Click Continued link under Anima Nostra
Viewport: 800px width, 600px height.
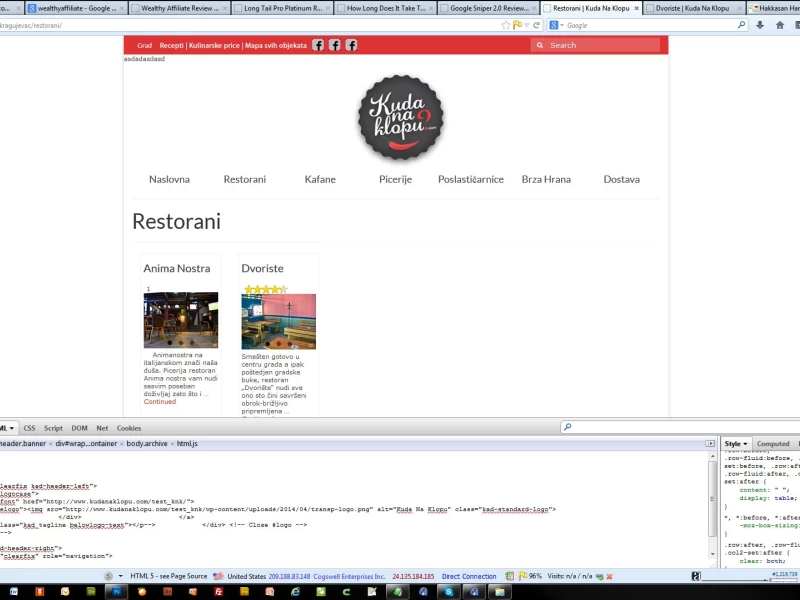click(160, 402)
